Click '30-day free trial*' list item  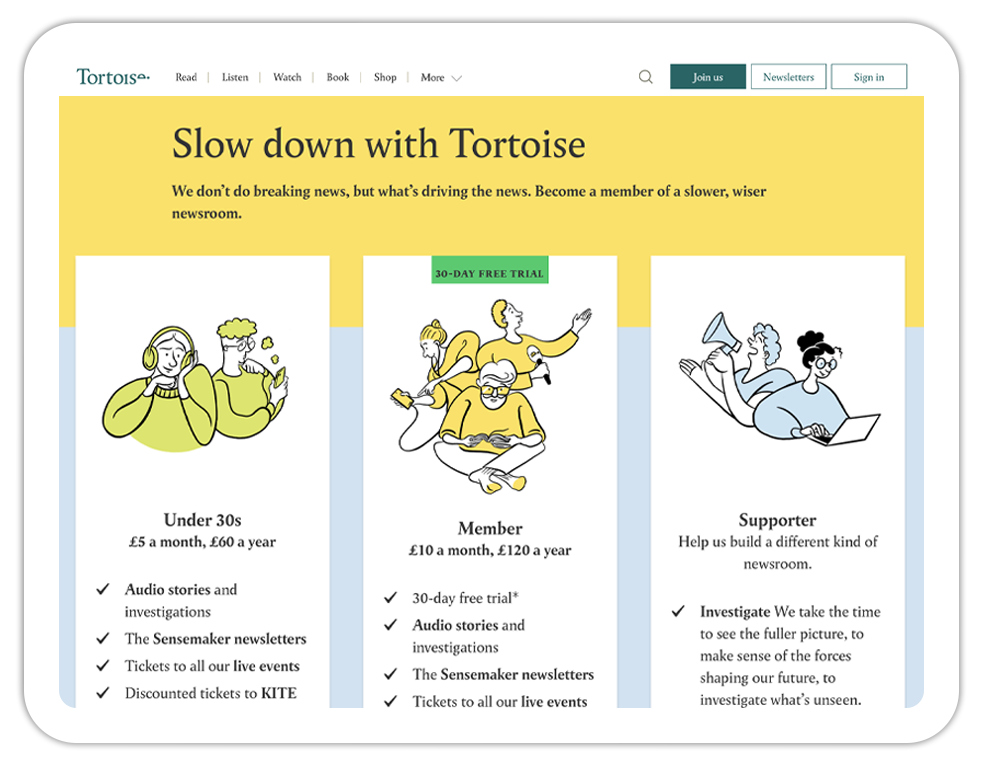pyautogui.click(x=465, y=598)
